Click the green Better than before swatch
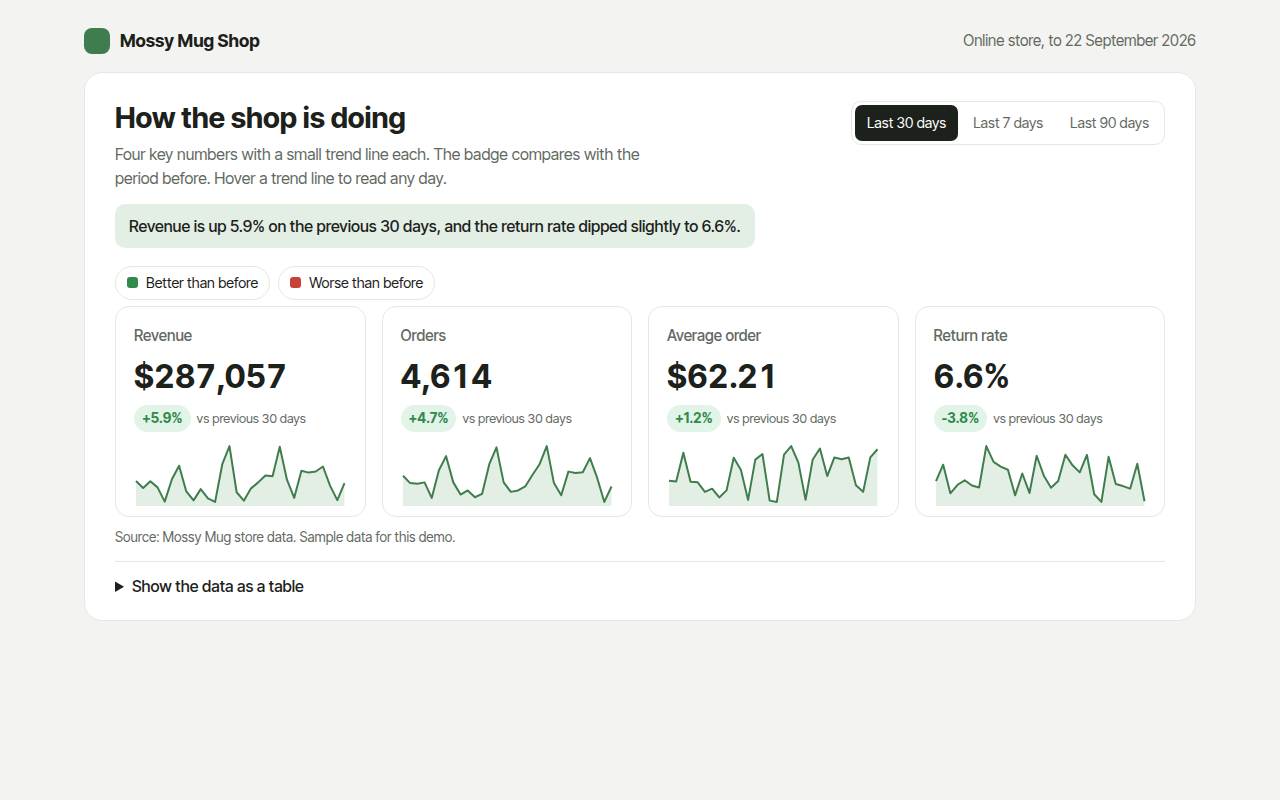This screenshot has height=800, width=1280. pyautogui.click(x=132, y=283)
